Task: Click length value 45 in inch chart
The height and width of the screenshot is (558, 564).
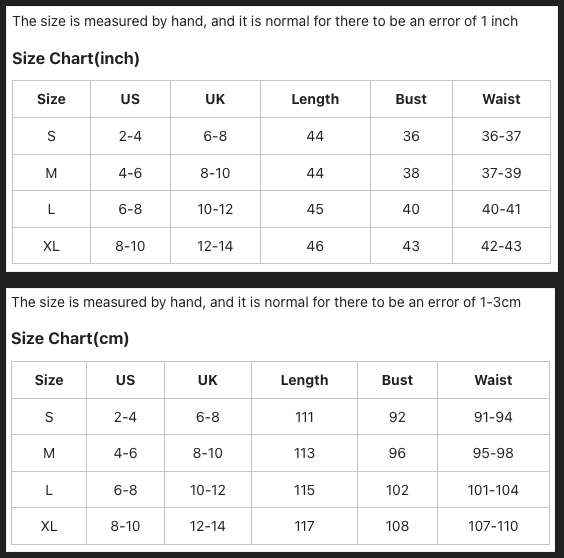Action: (315, 209)
